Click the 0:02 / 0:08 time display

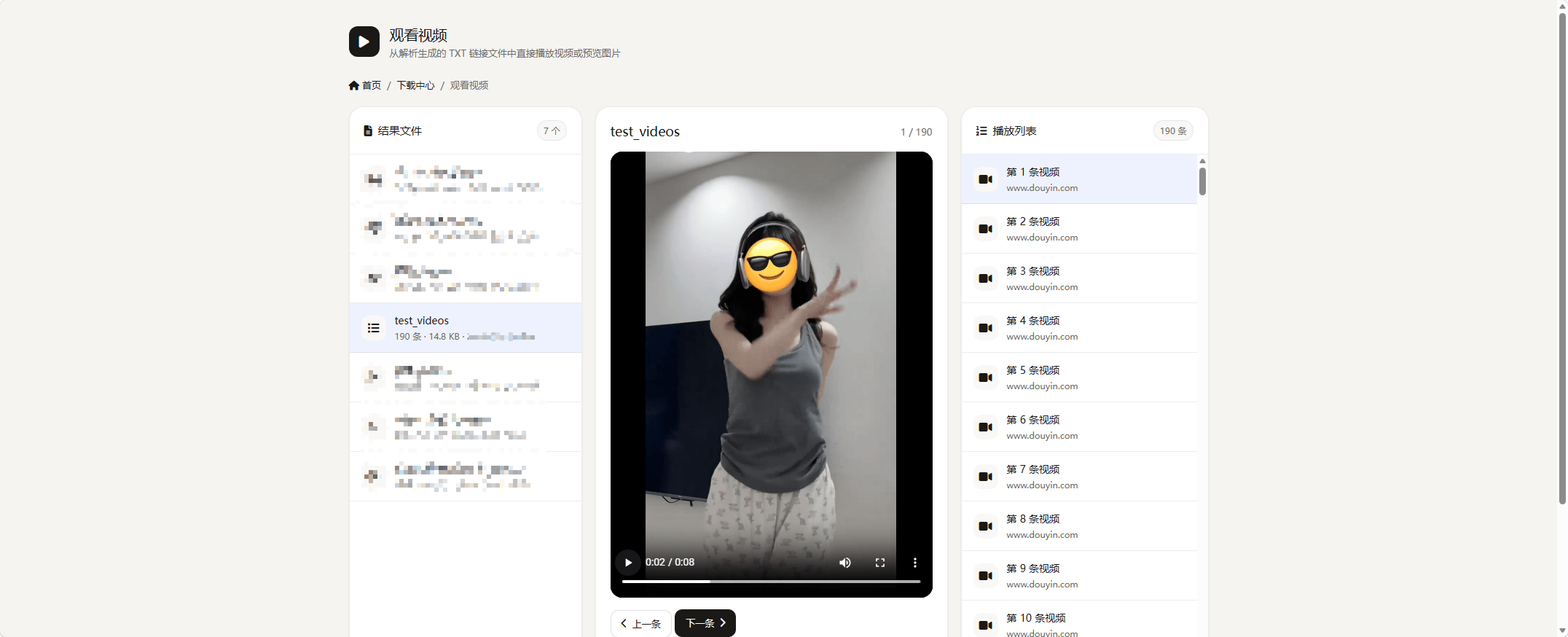[670, 562]
